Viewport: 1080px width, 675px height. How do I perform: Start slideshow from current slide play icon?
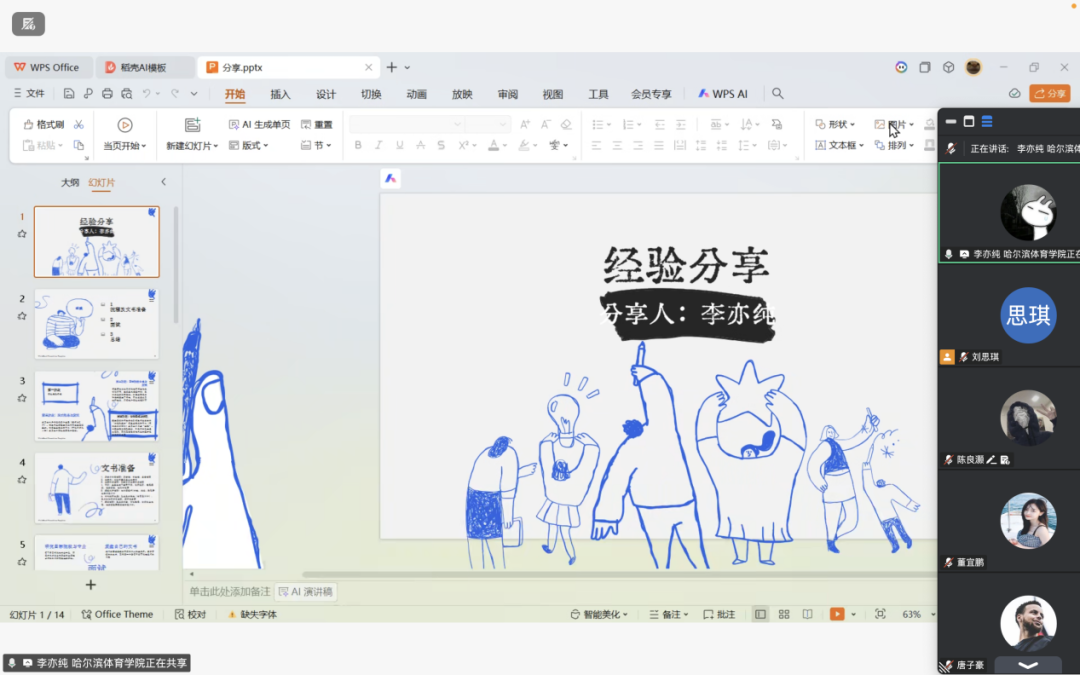125,125
